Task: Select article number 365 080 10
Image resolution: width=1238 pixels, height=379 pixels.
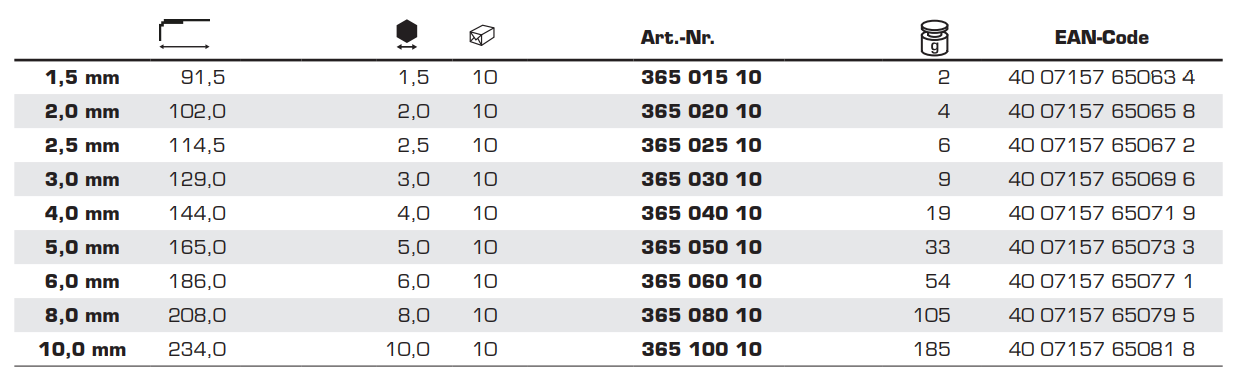Action: pos(701,316)
